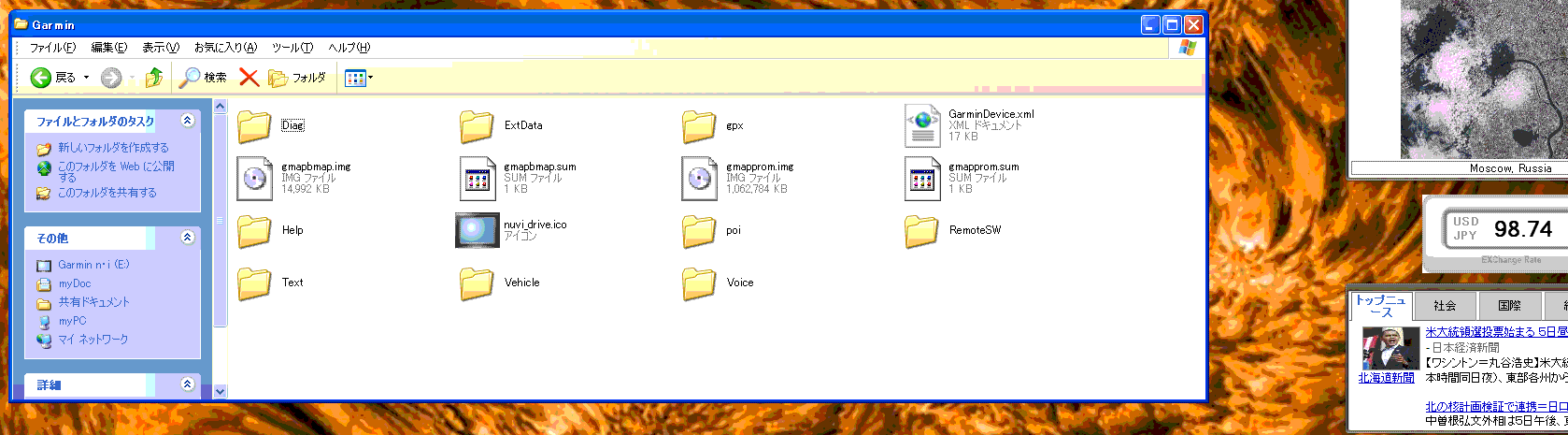Open Forward button history dropdown arrow

click(x=132, y=78)
